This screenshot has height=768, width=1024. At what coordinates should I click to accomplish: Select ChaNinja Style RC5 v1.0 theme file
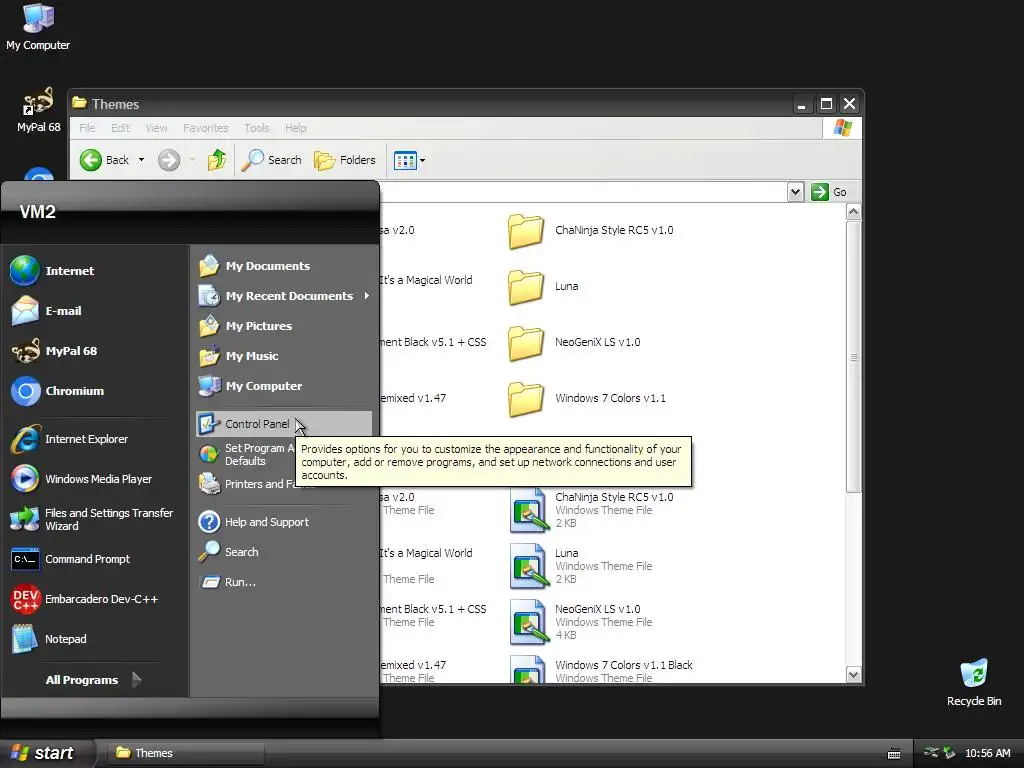coord(591,511)
